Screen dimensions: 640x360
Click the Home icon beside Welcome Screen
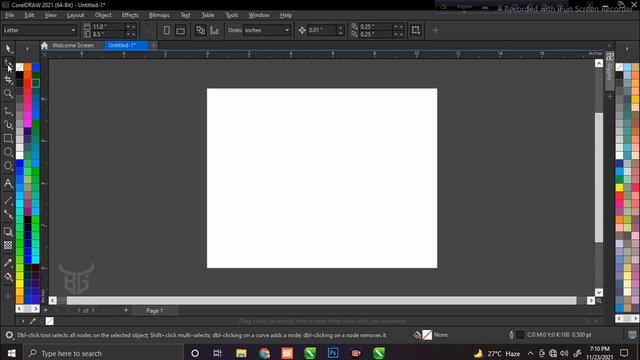click(44, 45)
